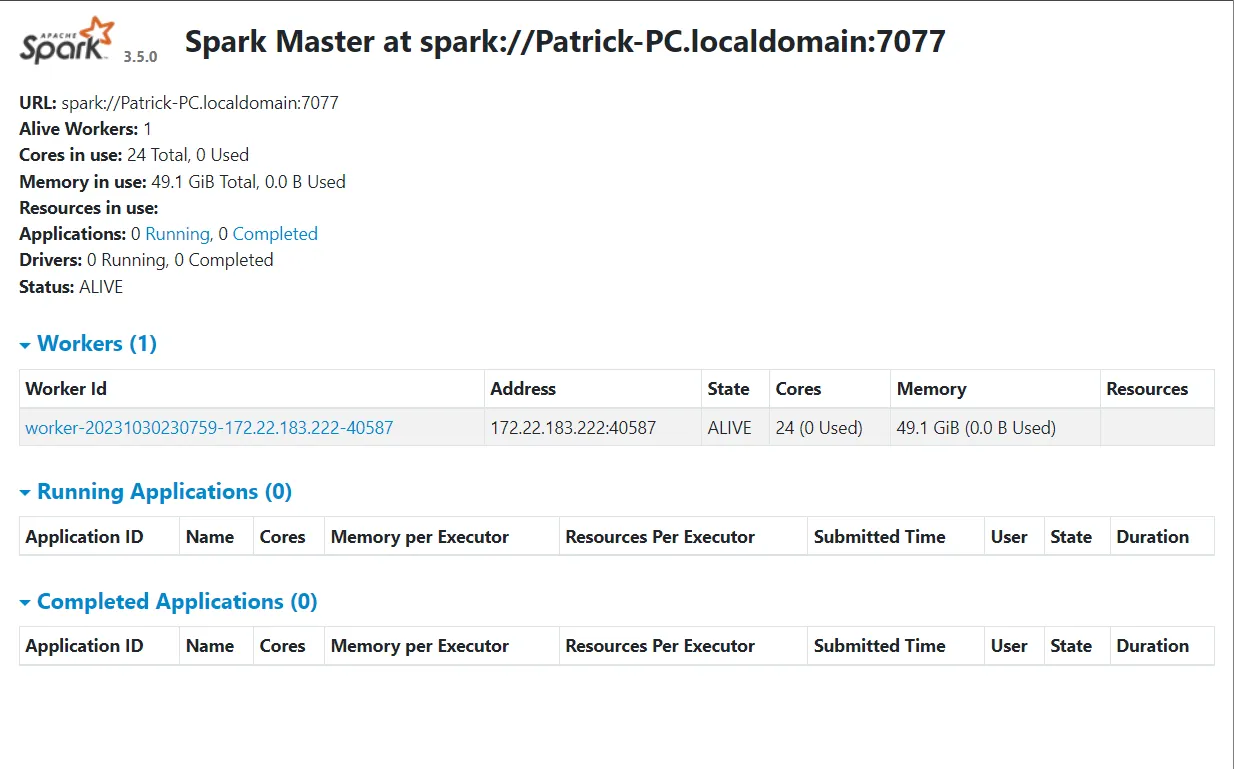1234x769 pixels.
Task: Open worker-20231030230759-172.22.183.222-40587 link
Action: 209,428
